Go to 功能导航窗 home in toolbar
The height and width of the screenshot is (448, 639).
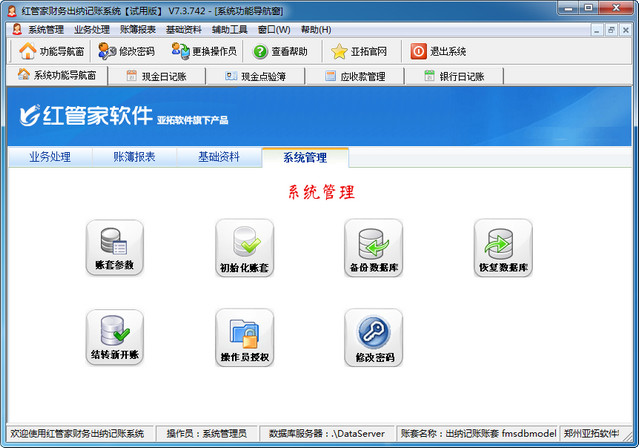(x=51, y=51)
